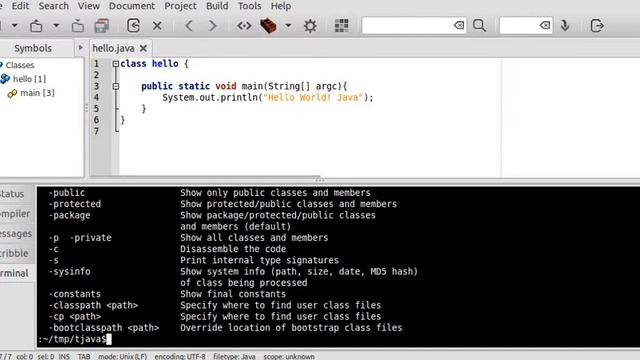Compile the current file
The height and width of the screenshot is (360, 640).
[x=244, y=26]
